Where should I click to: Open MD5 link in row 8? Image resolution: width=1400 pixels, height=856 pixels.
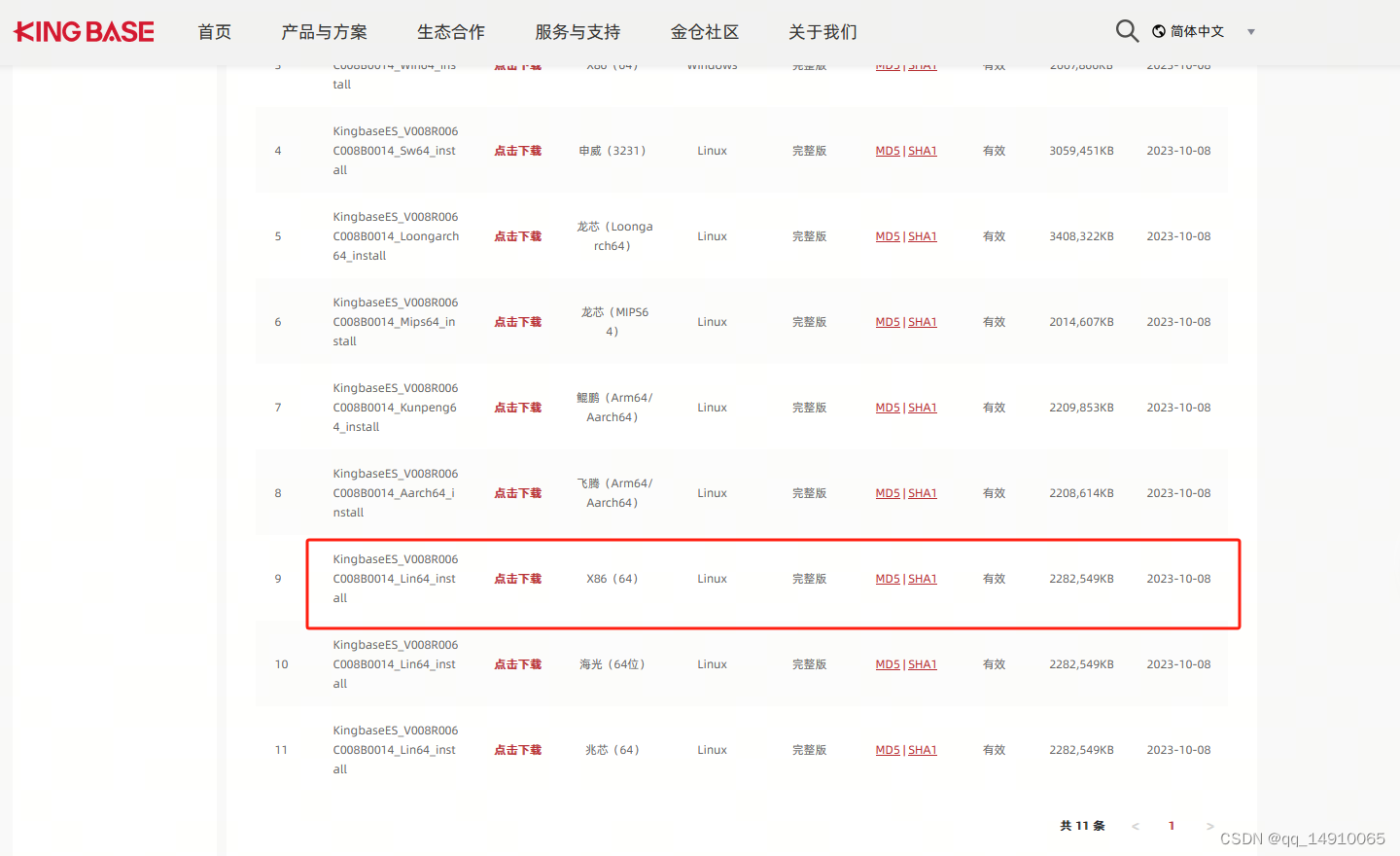tap(888, 493)
